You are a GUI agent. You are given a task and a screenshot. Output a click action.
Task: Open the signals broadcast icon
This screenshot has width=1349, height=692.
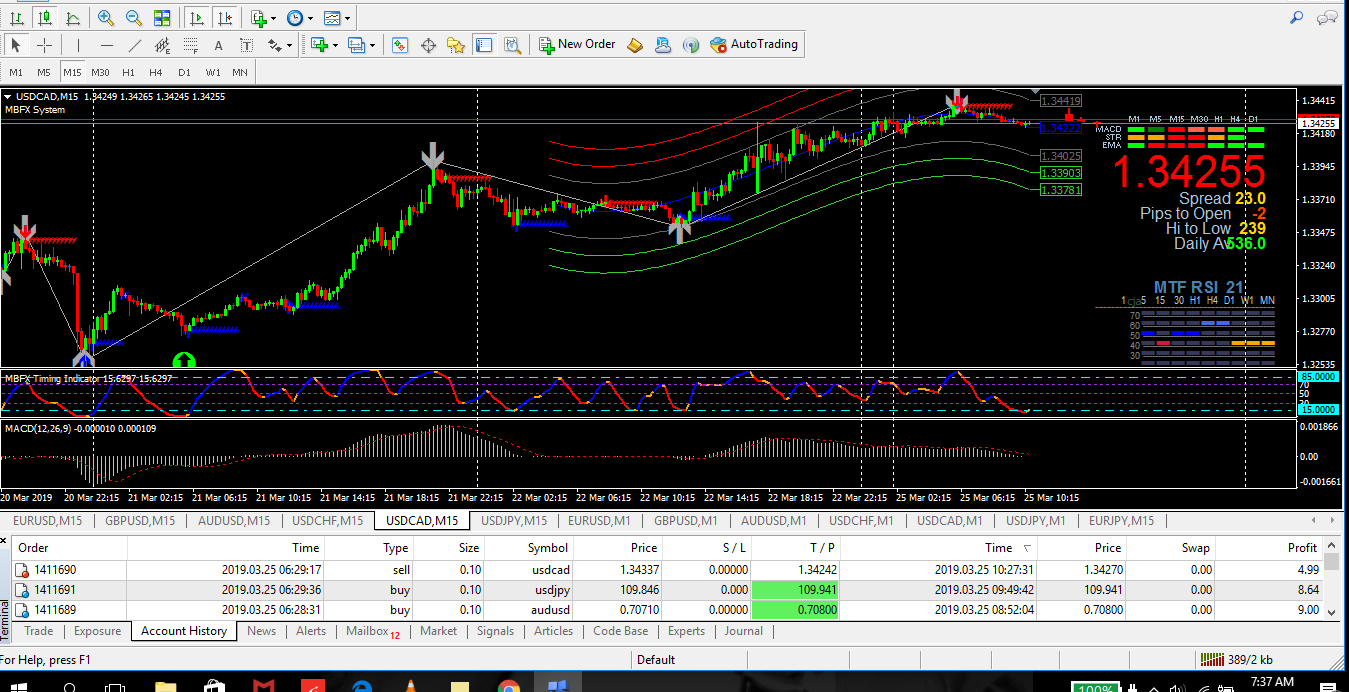click(690, 45)
